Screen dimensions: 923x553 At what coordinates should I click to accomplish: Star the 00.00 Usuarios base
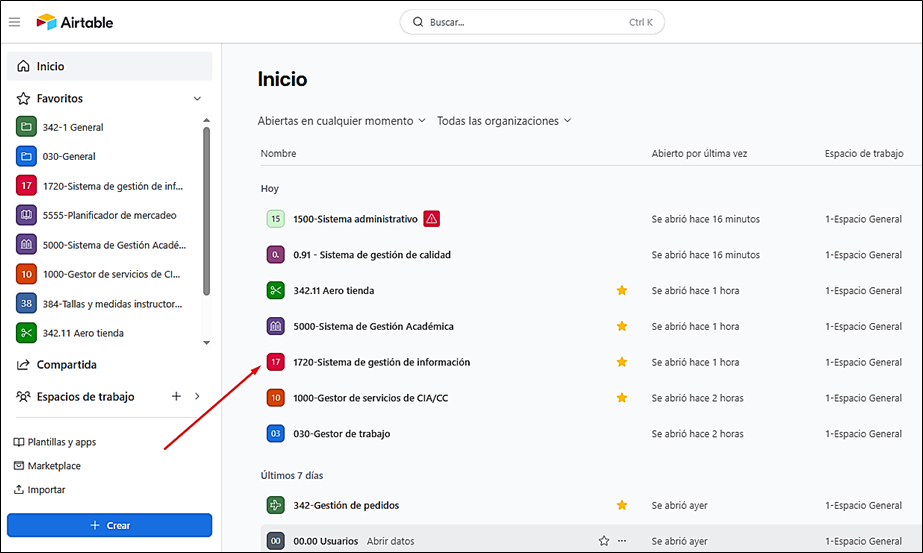[604, 541]
